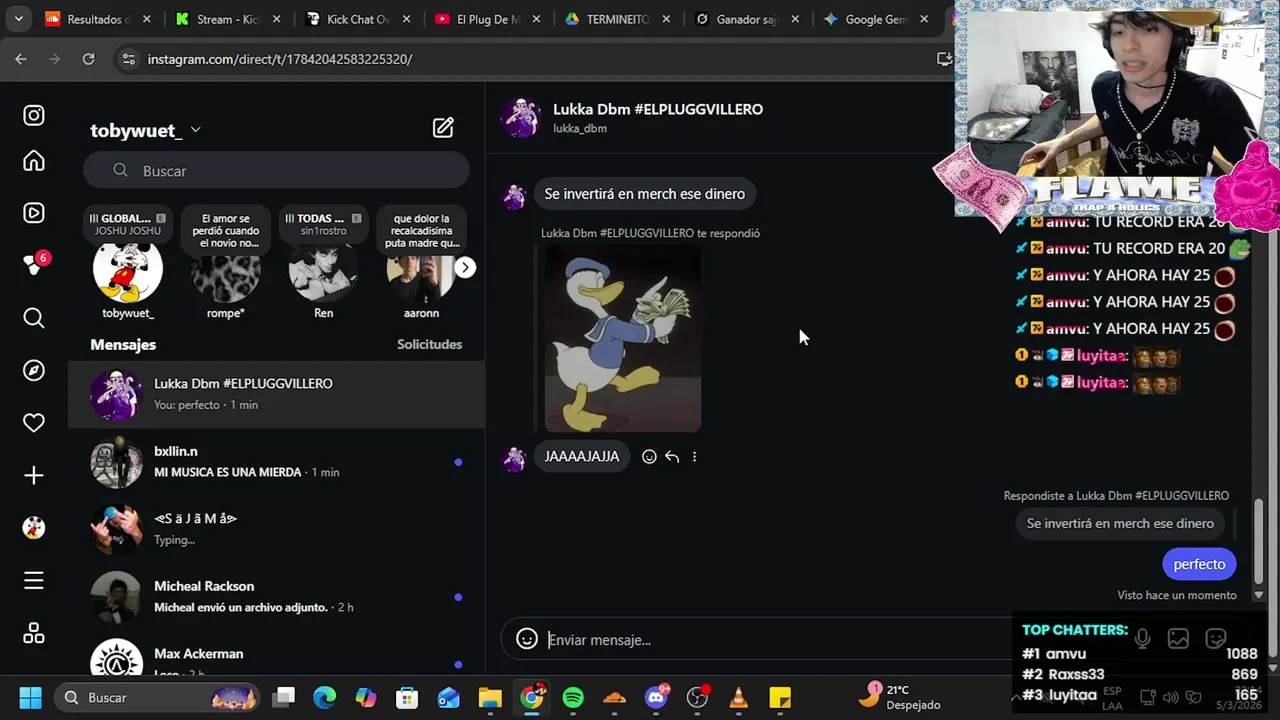Image resolution: width=1280 pixels, height=720 pixels.
Task: Open the Solicitudes message requests
Action: pyautogui.click(x=429, y=344)
